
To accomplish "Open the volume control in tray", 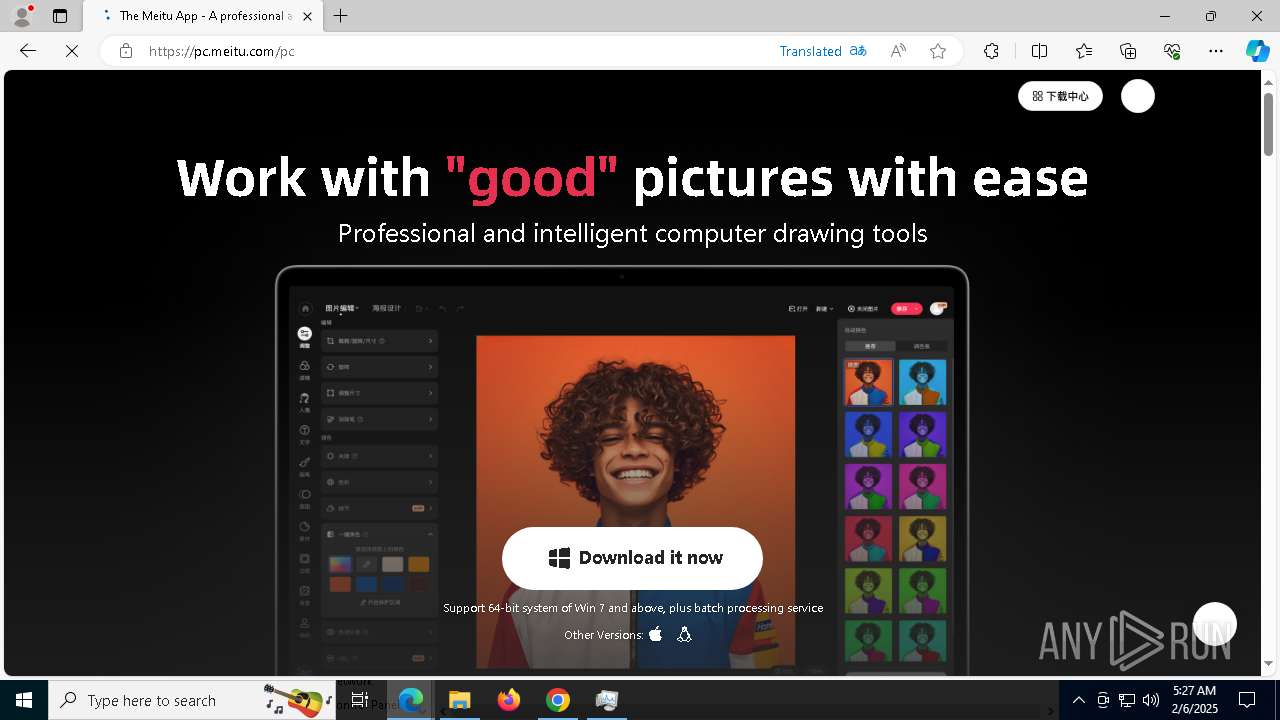I will pyautogui.click(x=1150, y=700).
